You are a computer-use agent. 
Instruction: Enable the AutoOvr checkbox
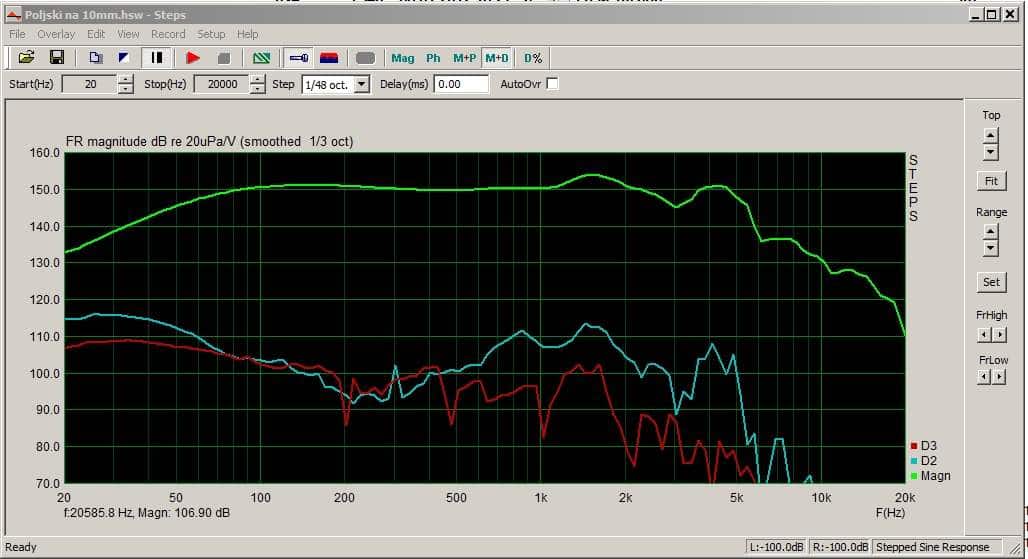click(552, 84)
